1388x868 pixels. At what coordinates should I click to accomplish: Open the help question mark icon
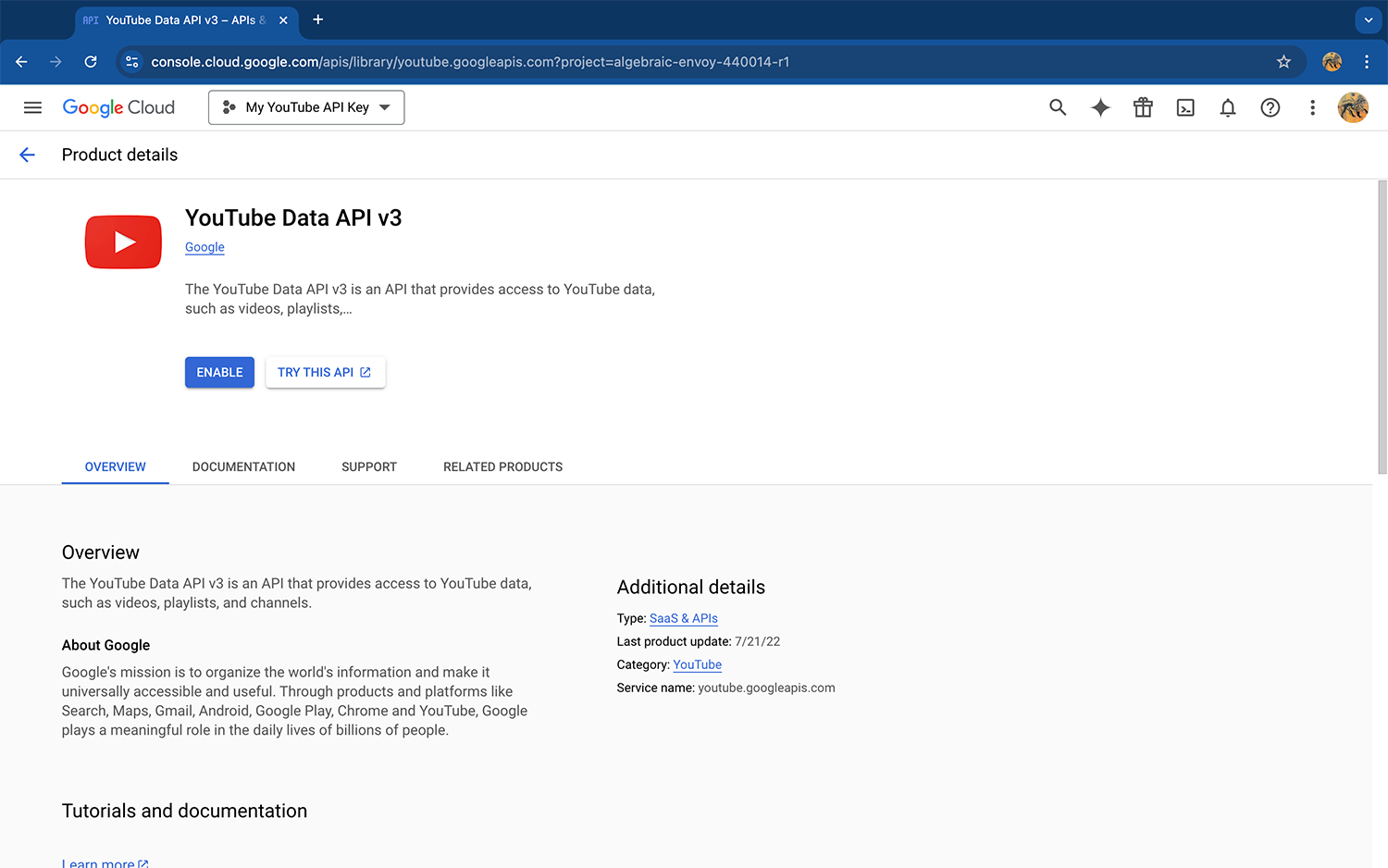1270,107
